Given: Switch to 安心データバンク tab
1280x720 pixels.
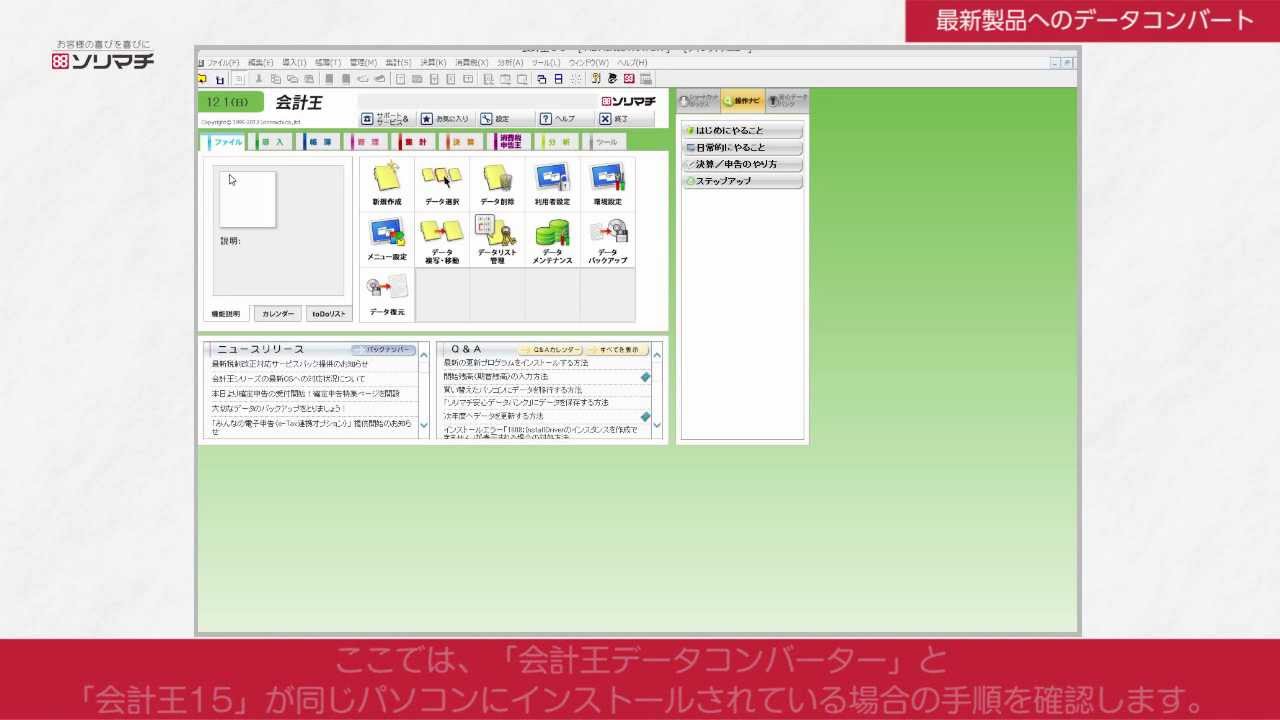Looking at the screenshot, I should [787, 101].
